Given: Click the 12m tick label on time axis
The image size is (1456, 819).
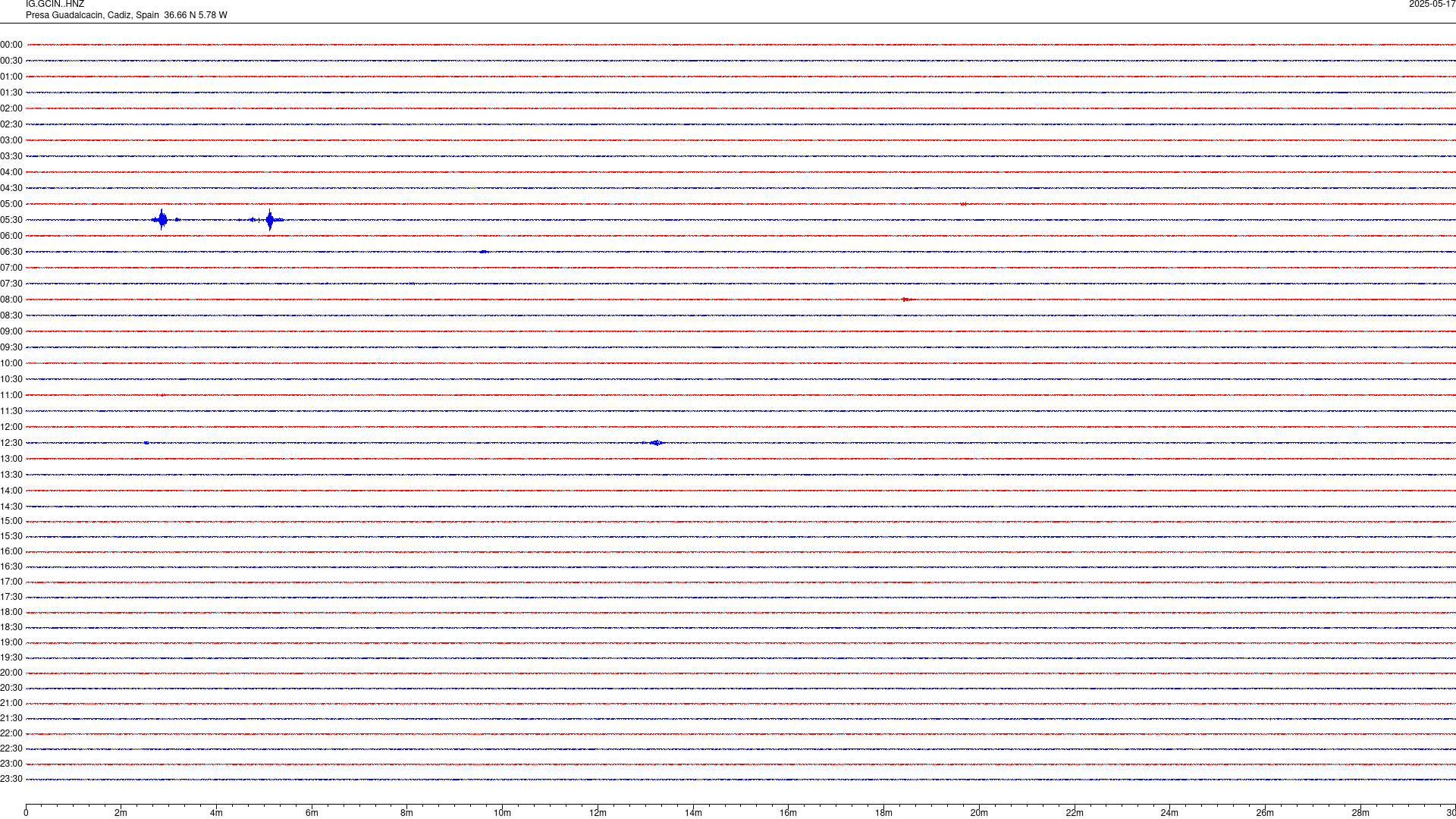Looking at the screenshot, I should (598, 813).
